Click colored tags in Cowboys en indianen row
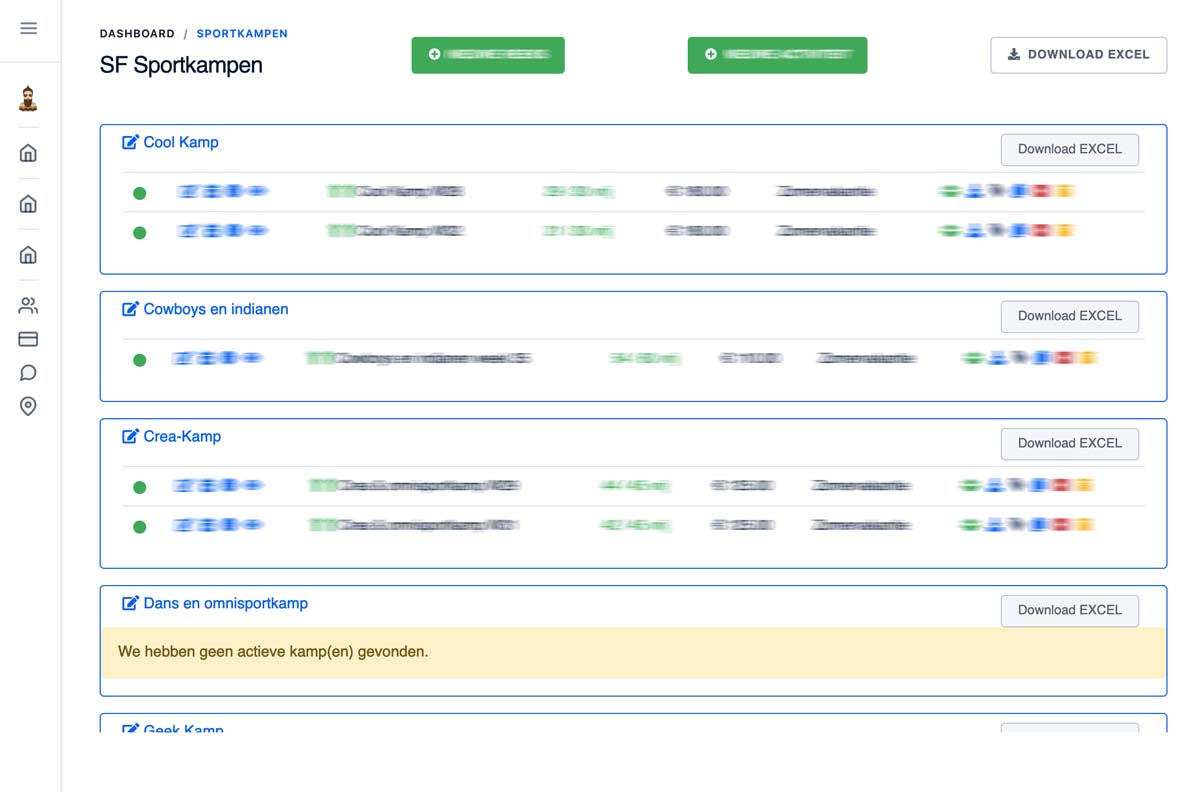 [1029, 358]
